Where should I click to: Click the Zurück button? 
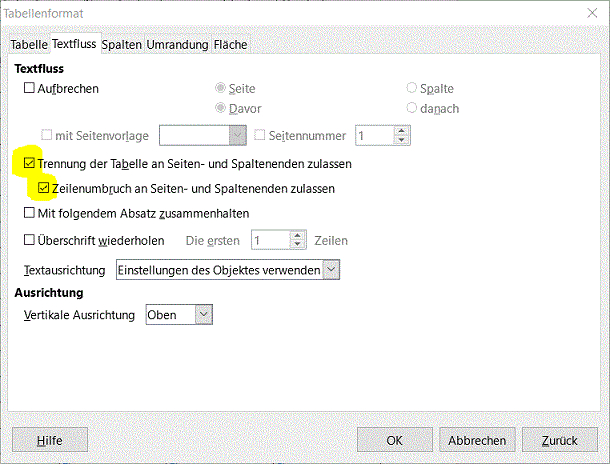(559, 440)
